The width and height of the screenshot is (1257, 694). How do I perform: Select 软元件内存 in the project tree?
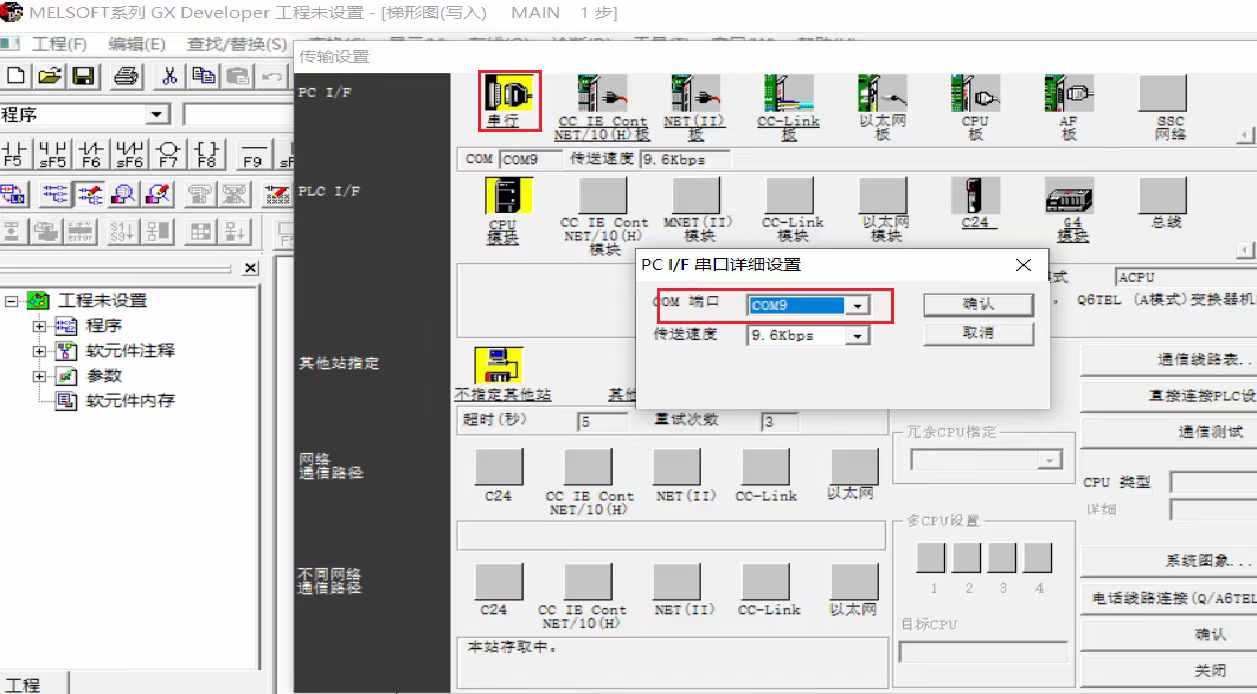[129, 401]
